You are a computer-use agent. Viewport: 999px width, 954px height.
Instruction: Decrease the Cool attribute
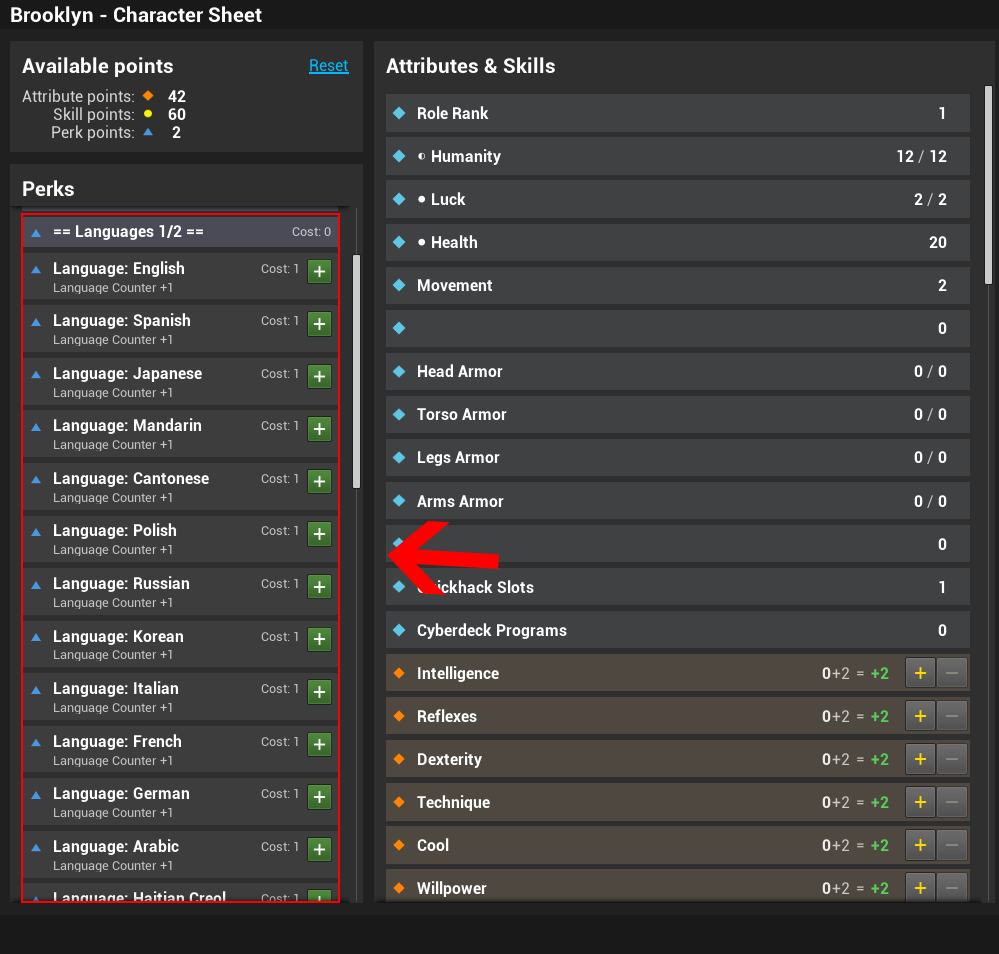point(951,846)
